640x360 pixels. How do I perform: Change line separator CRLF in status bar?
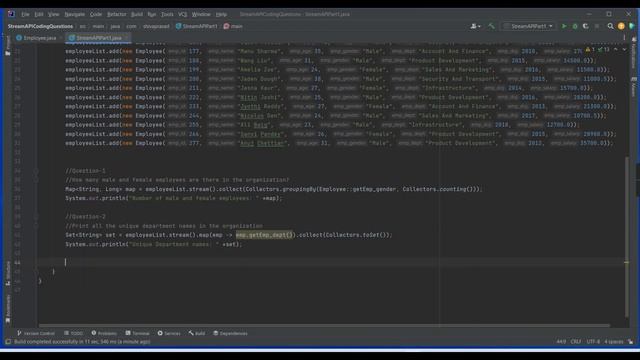(x=576, y=342)
